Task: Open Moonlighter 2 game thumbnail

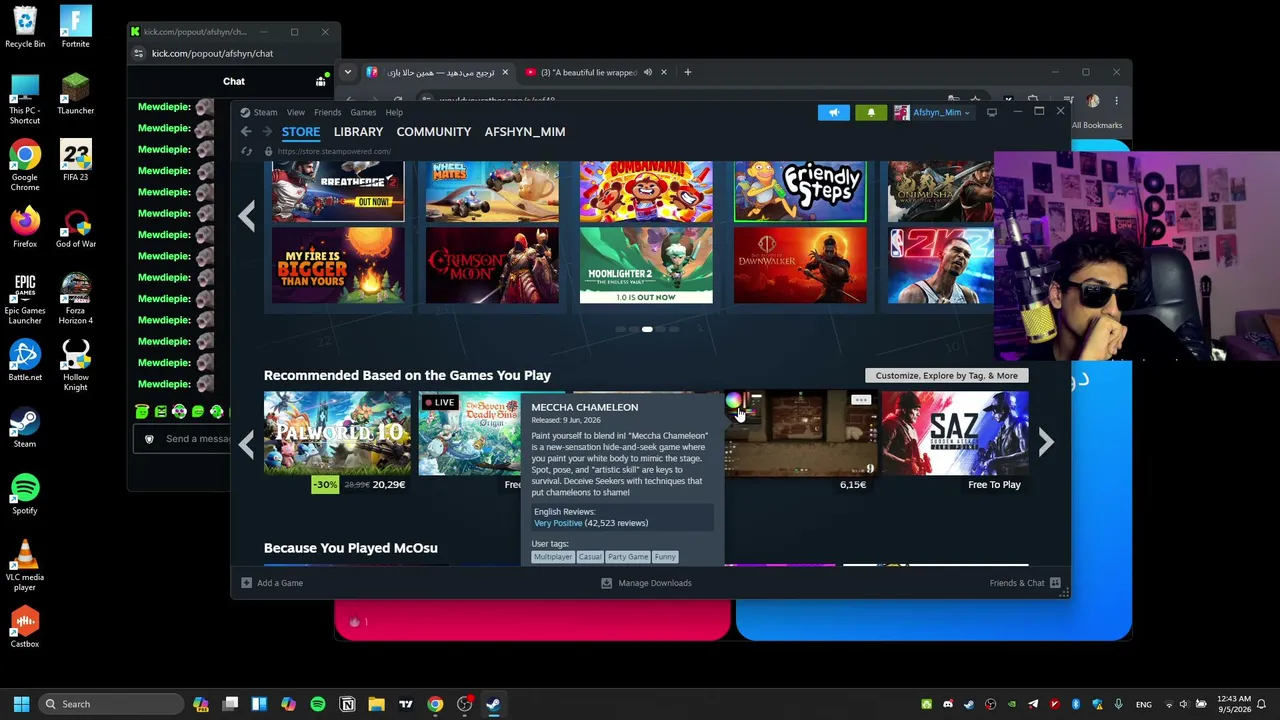Action: pos(646,265)
